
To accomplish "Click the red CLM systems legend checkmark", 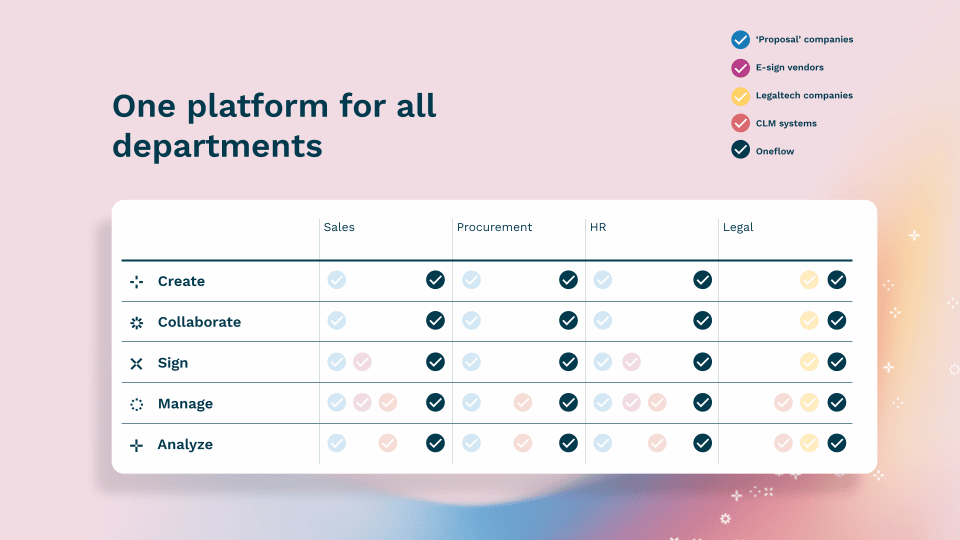I will tap(740, 123).
